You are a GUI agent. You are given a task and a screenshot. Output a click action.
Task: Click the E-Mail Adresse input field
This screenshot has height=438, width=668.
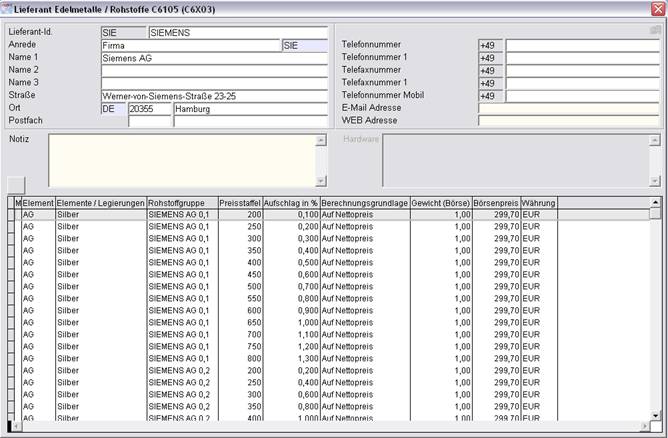[568, 108]
